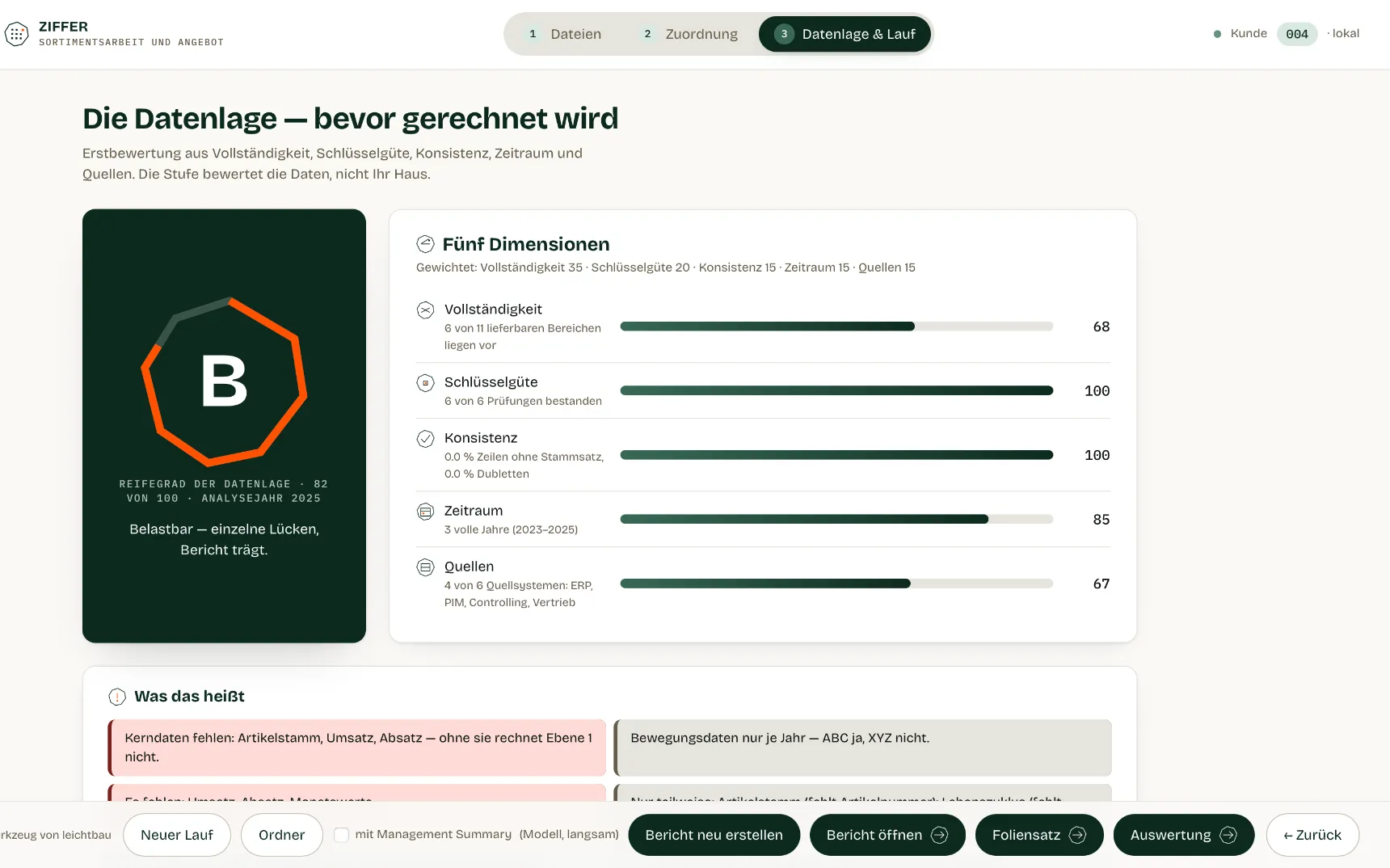This screenshot has width=1390, height=868.
Task: Click the text '3 volle Jahre (2023–2025)'
Action: (x=511, y=529)
